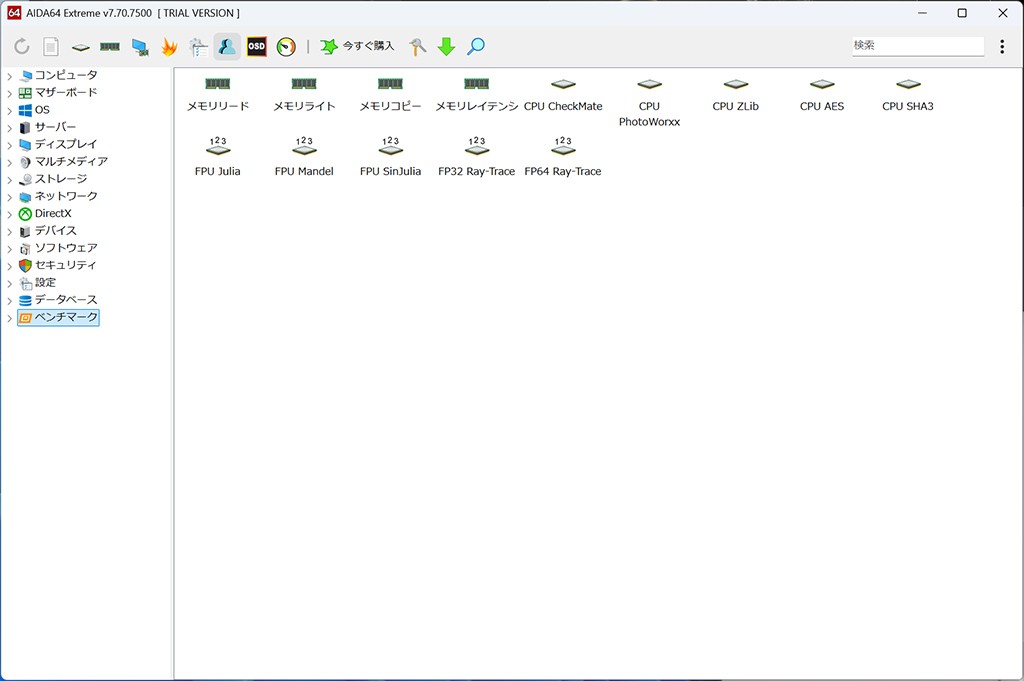Expand the コンピュータ tree node
This screenshot has height=681, width=1024.
[x=10, y=76]
